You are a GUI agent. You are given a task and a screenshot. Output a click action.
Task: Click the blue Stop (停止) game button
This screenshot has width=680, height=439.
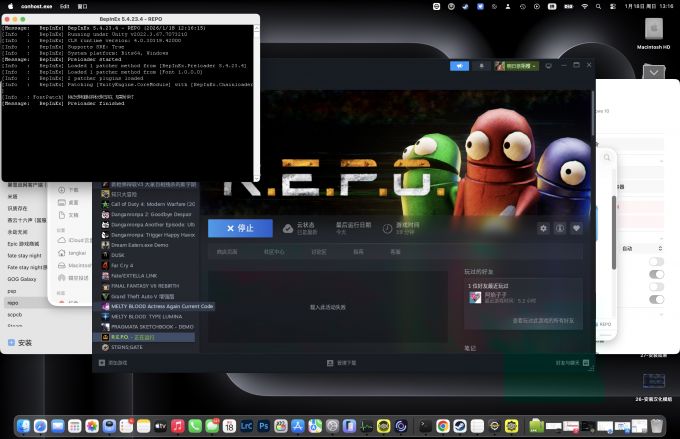coord(239,228)
